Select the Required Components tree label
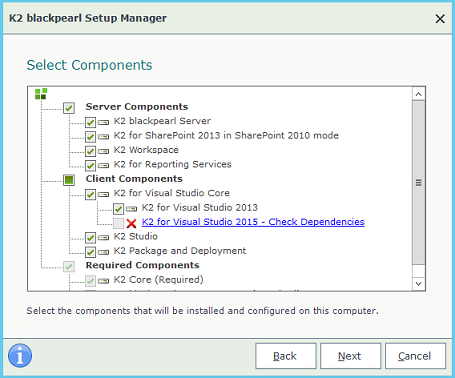 click(142, 265)
